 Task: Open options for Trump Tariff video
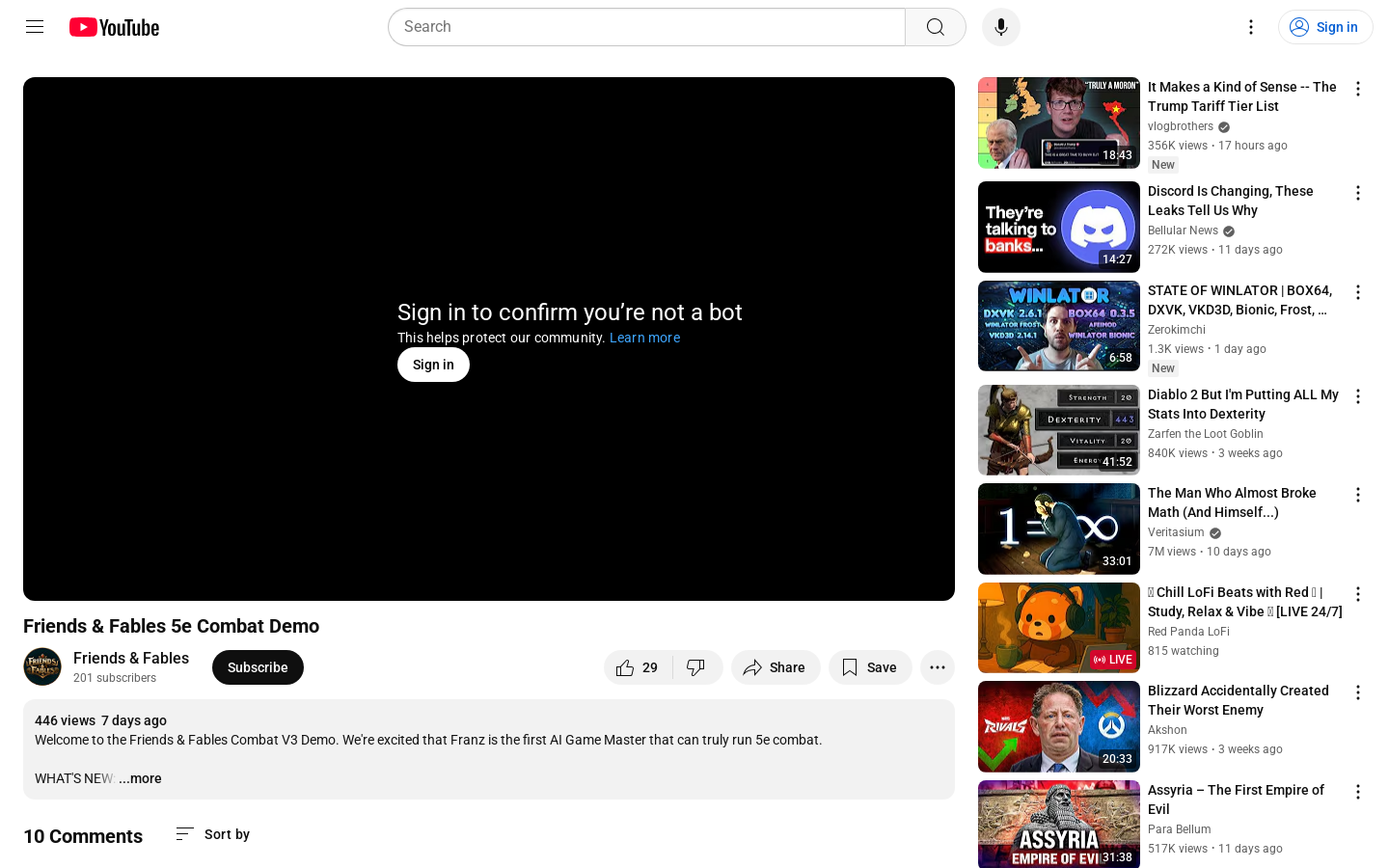click(x=1358, y=89)
